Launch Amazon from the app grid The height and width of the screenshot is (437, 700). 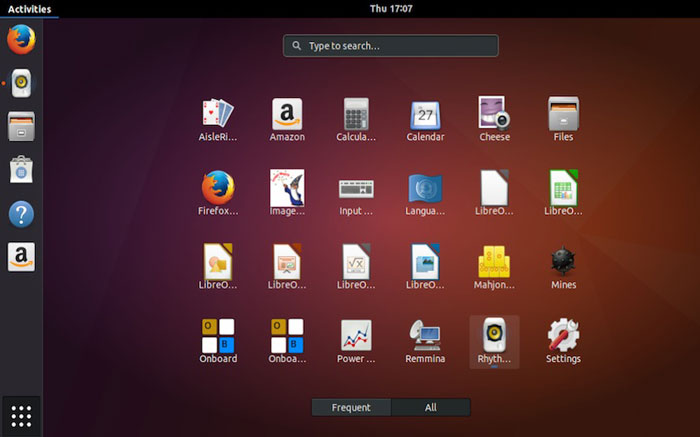coord(287,120)
